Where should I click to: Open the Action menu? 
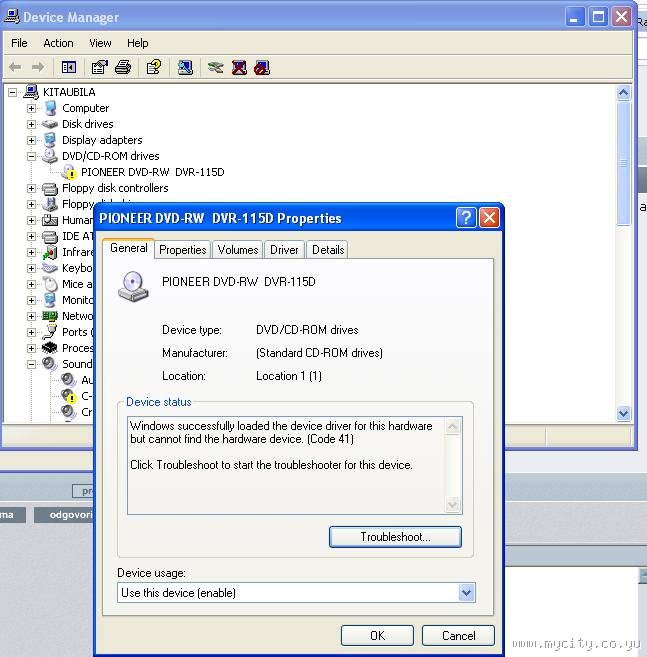[x=58, y=43]
